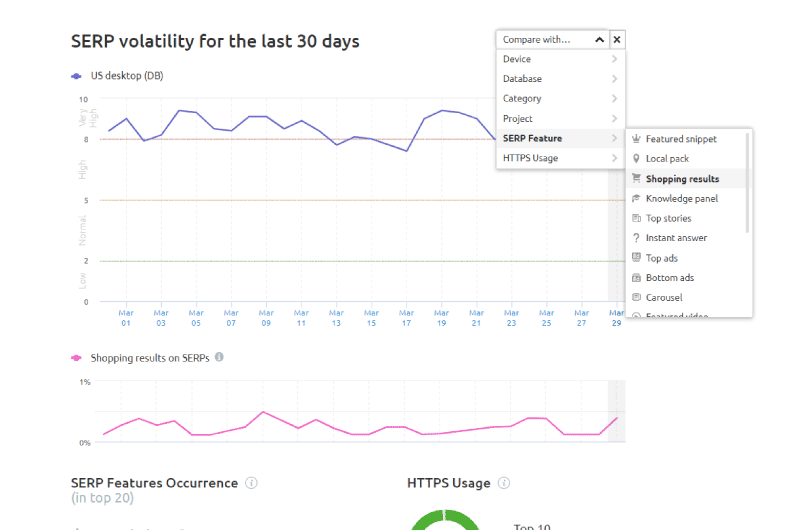Screen dimensions: 800x530
Task: Click info icon next to SERP Features Occurrence
Action: click(252, 483)
